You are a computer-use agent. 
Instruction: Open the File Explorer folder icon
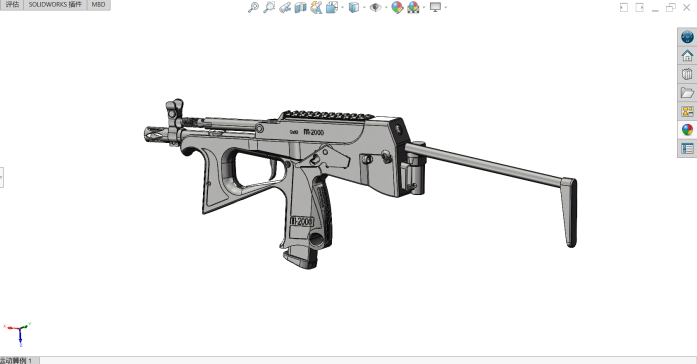687,93
